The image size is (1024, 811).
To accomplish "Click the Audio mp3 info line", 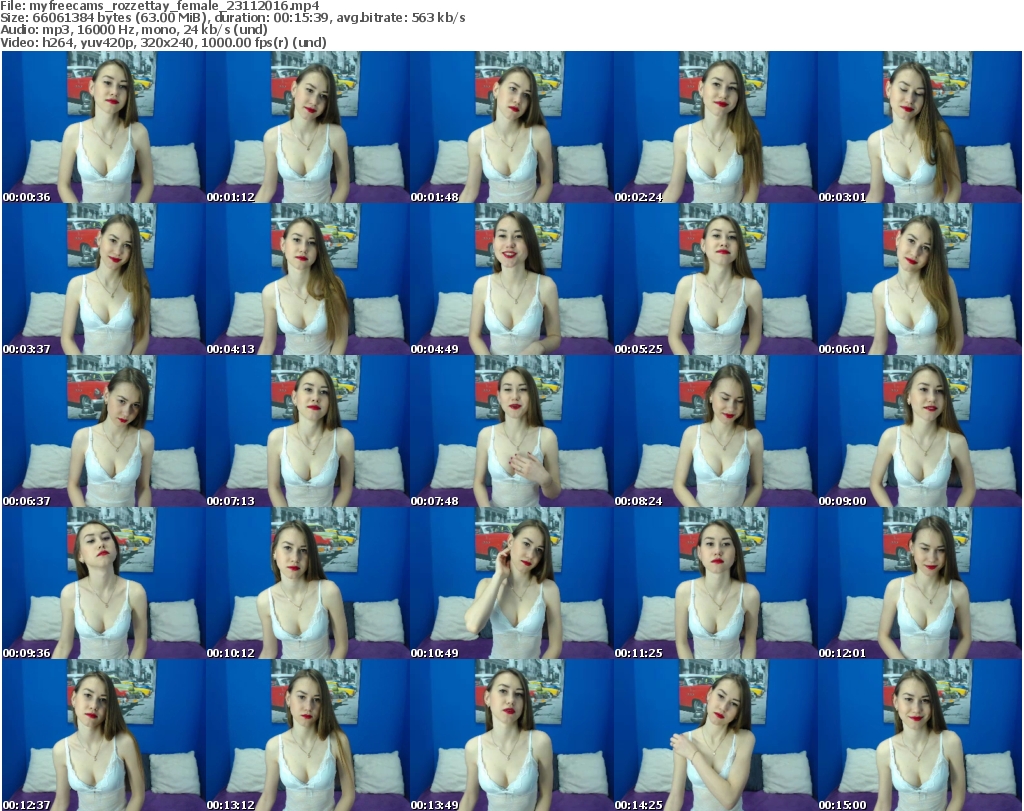I will click(134, 30).
